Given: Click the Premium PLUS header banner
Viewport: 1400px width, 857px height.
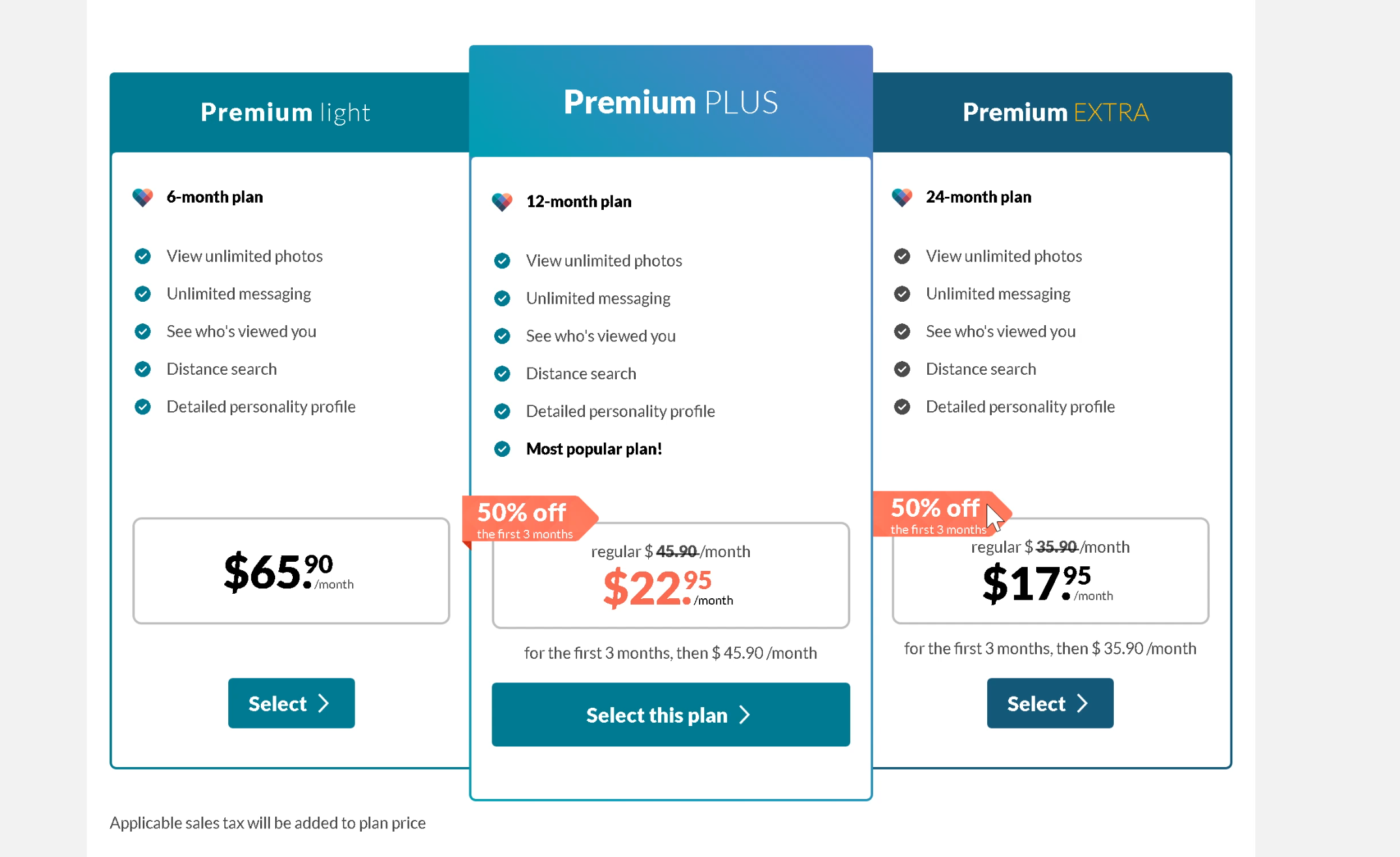Looking at the screenshot, I should tap(670, 101).
